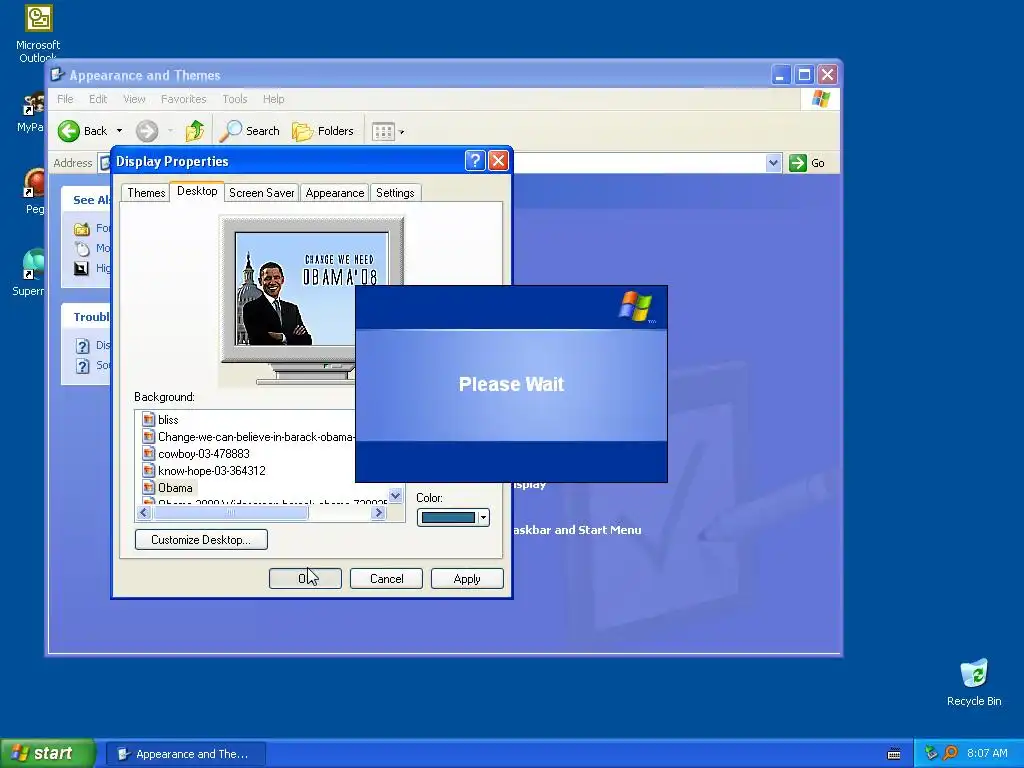
Task: Select know-hope-03-364312 background
Action: click(212, 471)
